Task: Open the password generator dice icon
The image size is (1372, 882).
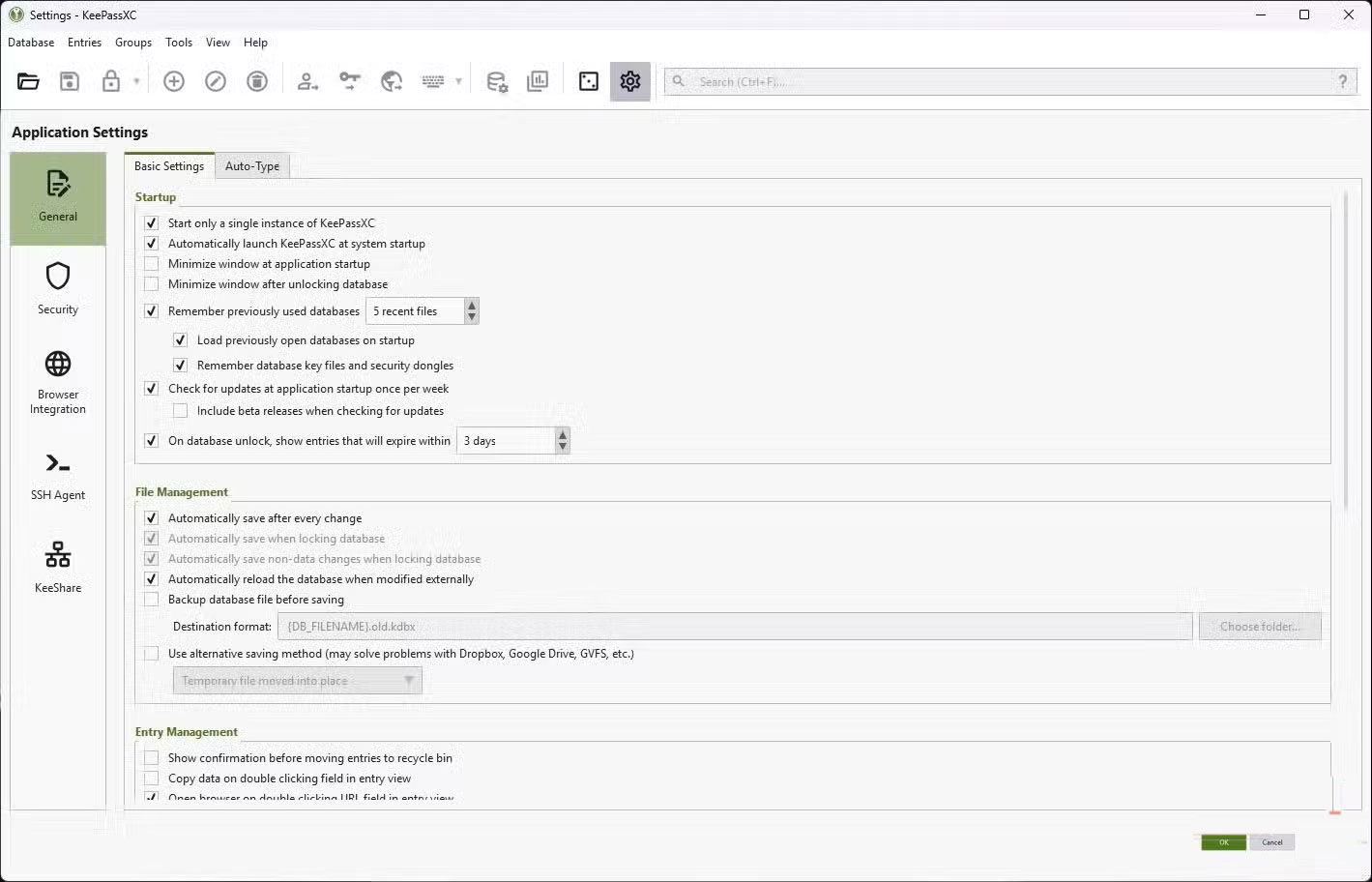Action: (x=588, y=80)
